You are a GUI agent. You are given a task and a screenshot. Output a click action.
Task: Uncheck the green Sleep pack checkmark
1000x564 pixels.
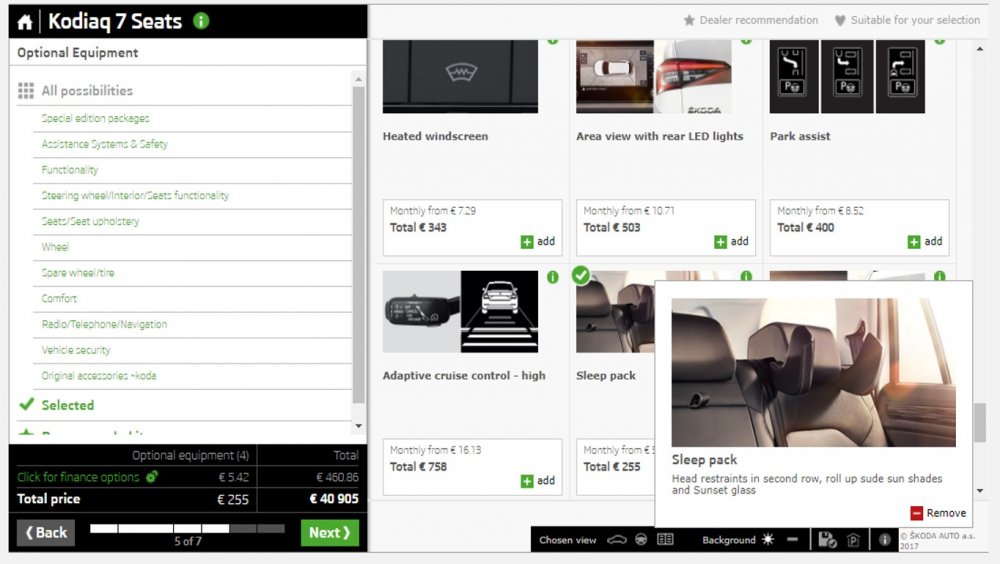coord(580,275)
